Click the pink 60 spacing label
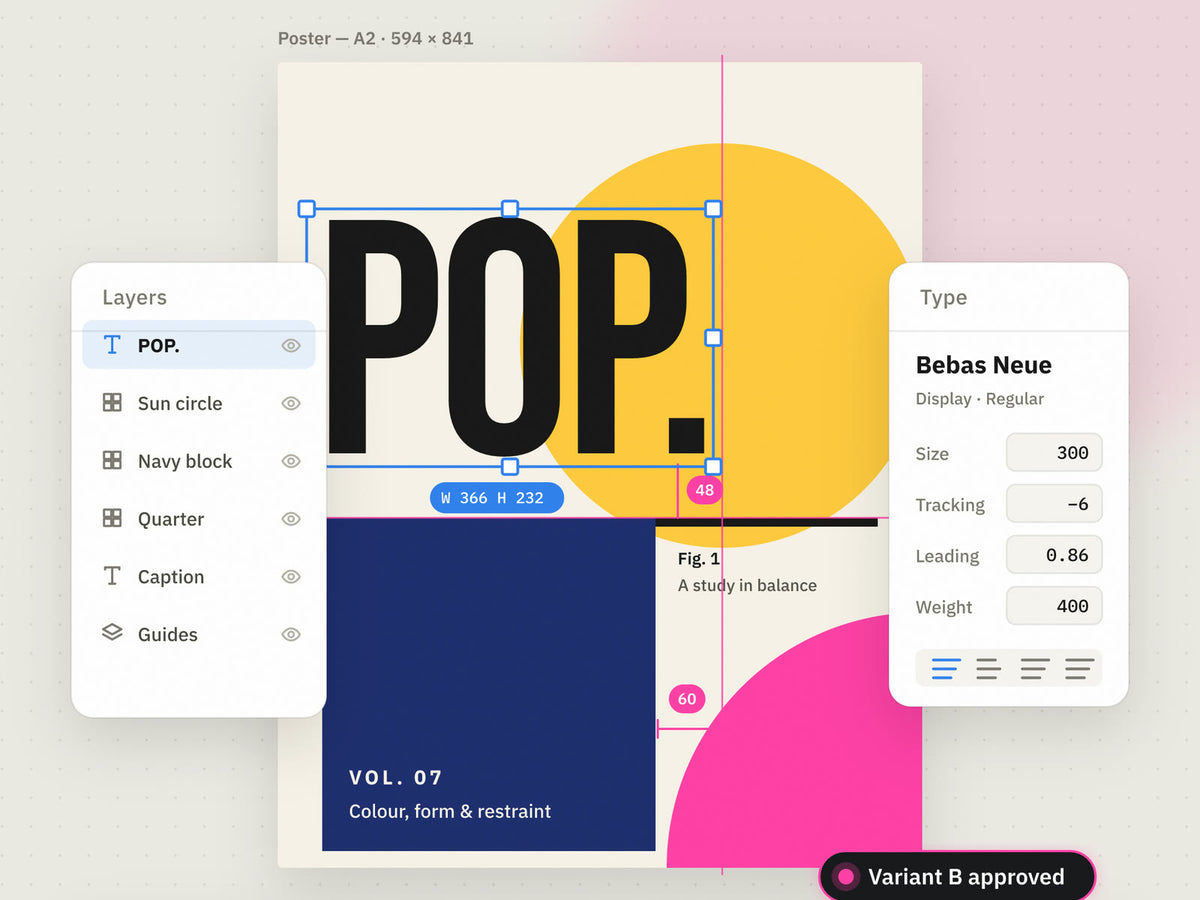The image size is (1200, 900). [x=687, y=699]
